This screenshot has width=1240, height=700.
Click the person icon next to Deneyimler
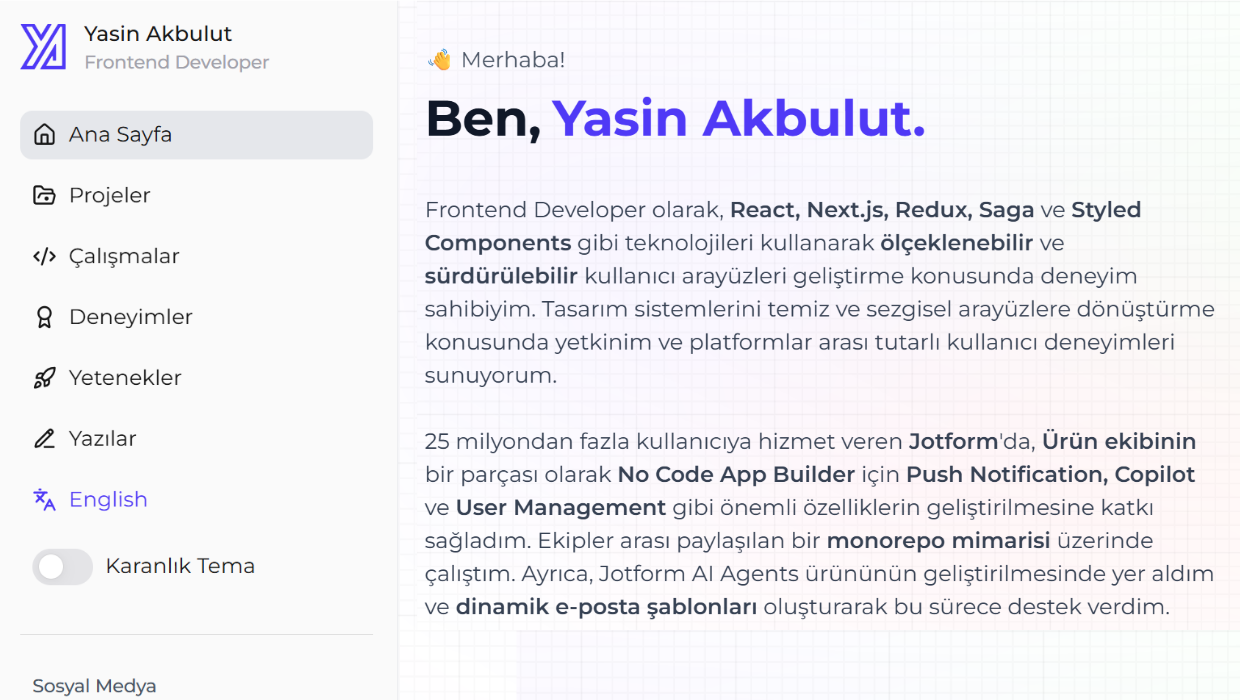point(45,317)
